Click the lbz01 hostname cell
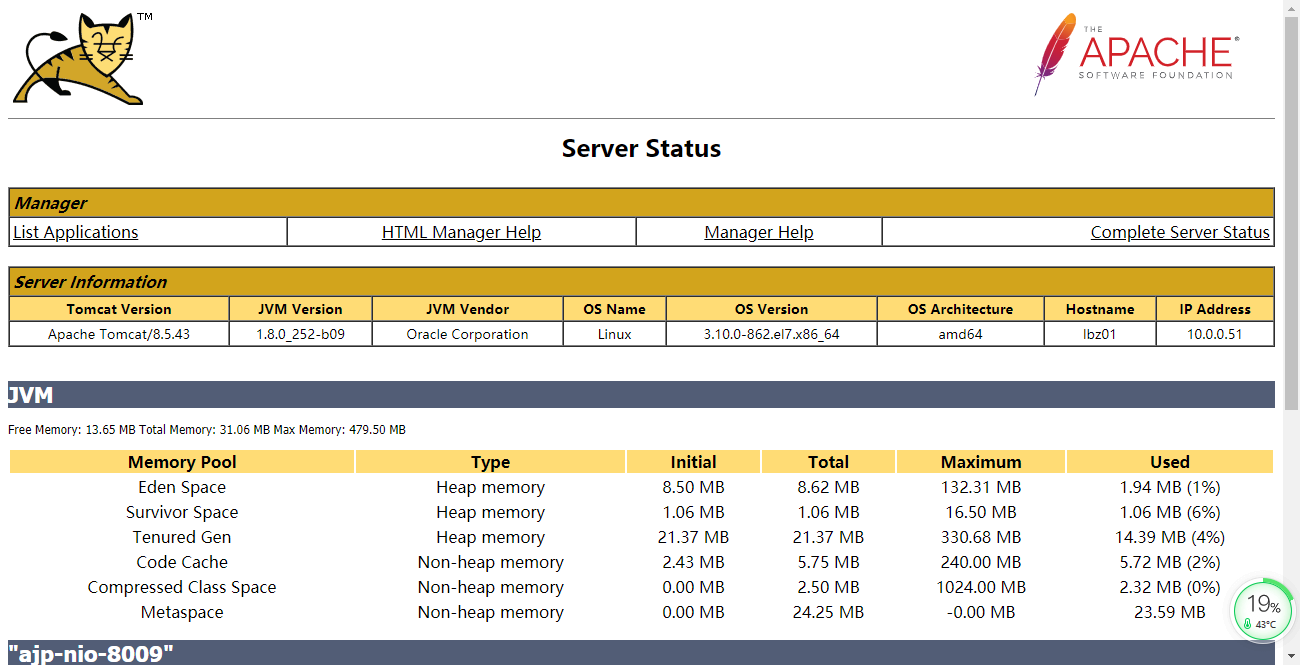The image size is (1300, 665). click(x=1100, y=334)
